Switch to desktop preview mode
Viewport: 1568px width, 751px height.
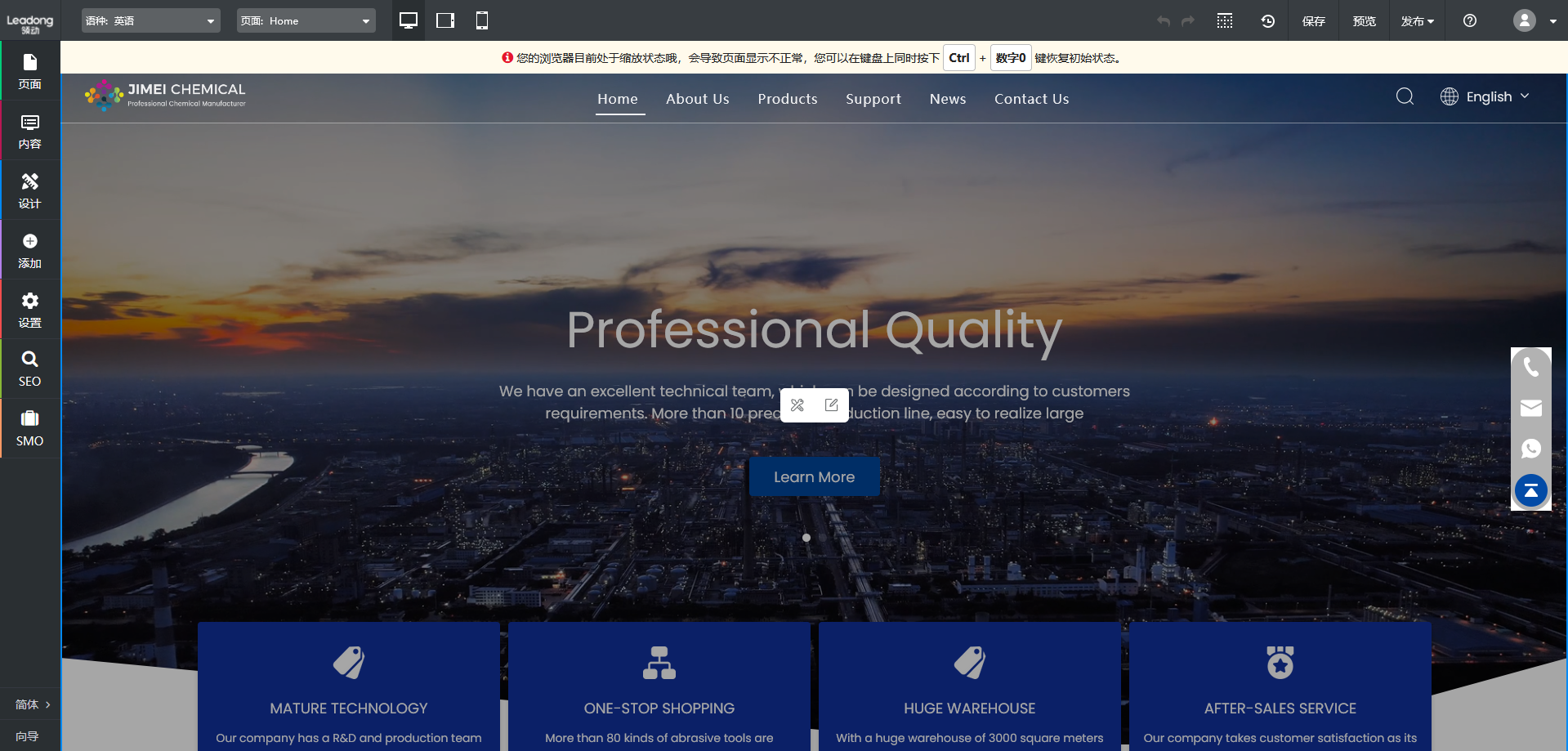409,20
